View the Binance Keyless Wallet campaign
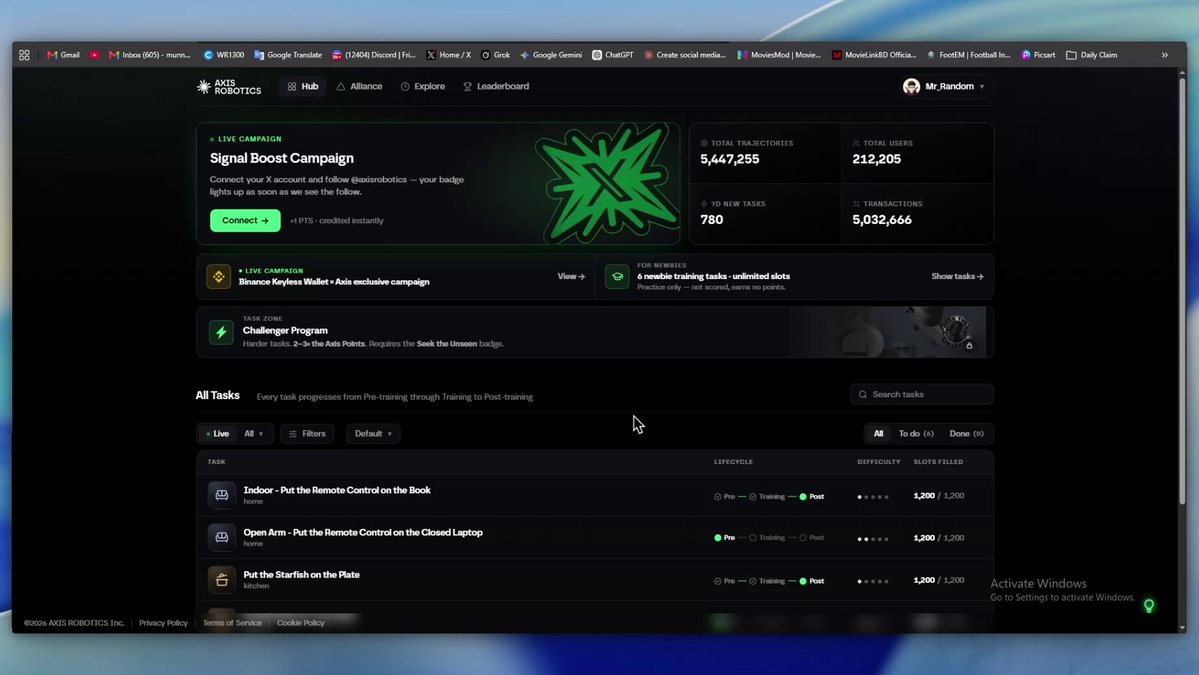Screen dimensions: 1199x675 (x=571, y=277)
